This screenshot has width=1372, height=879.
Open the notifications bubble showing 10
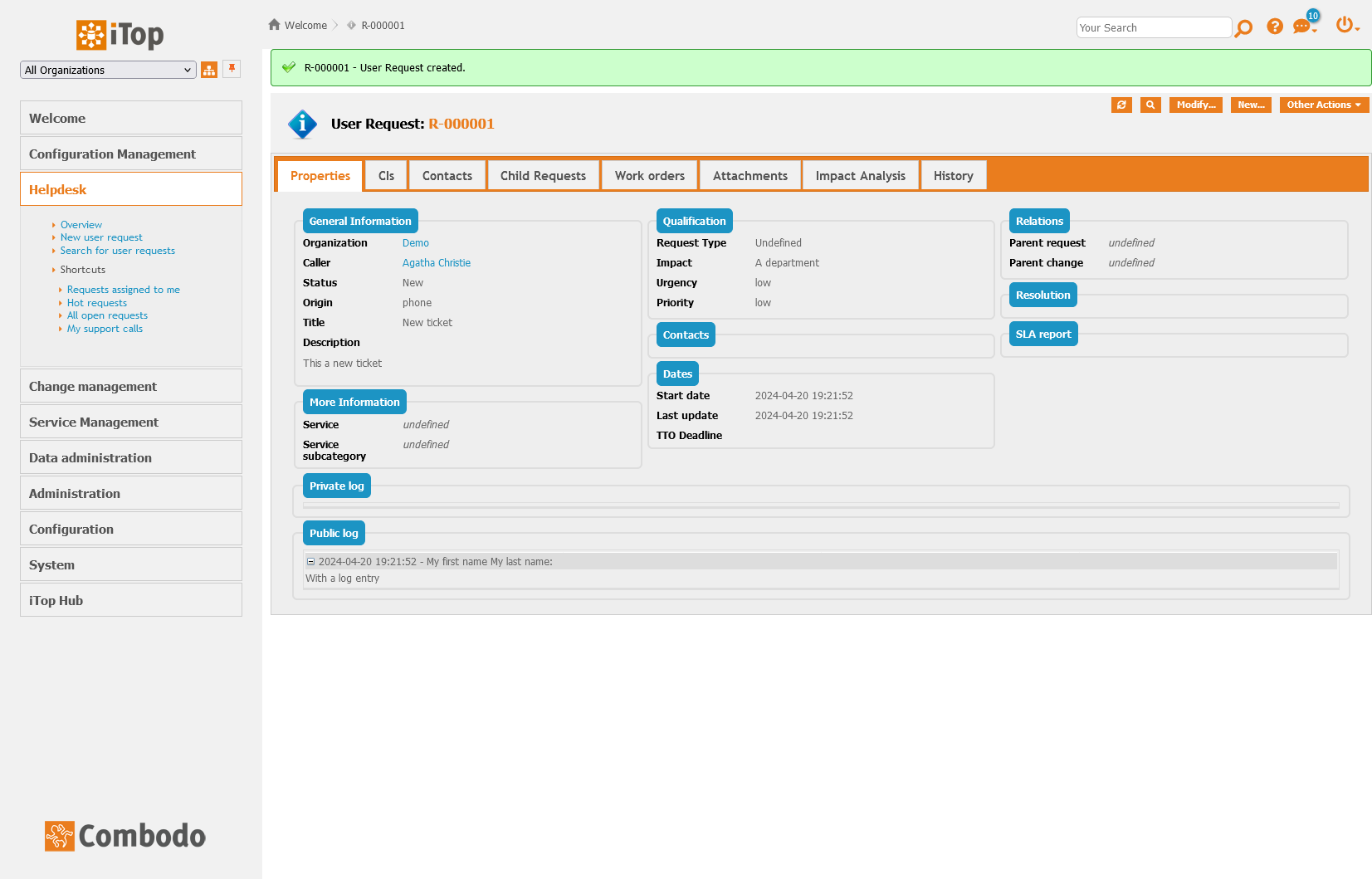[1301, 27]
